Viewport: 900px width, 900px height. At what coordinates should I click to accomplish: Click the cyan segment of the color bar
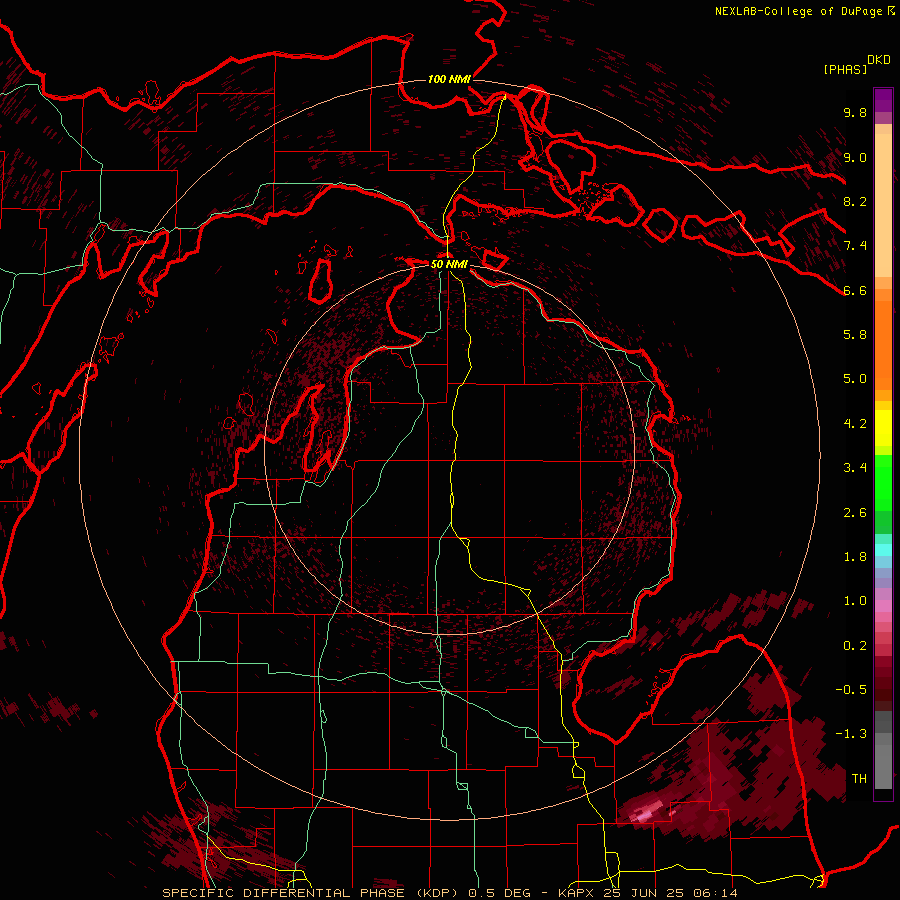coord(883,549)
